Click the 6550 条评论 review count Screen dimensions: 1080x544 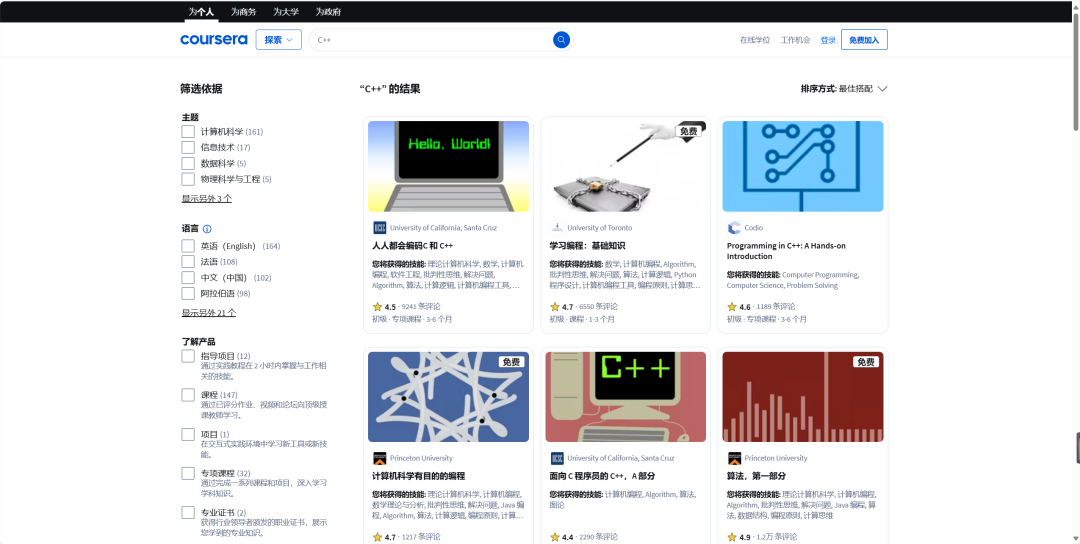599,306
